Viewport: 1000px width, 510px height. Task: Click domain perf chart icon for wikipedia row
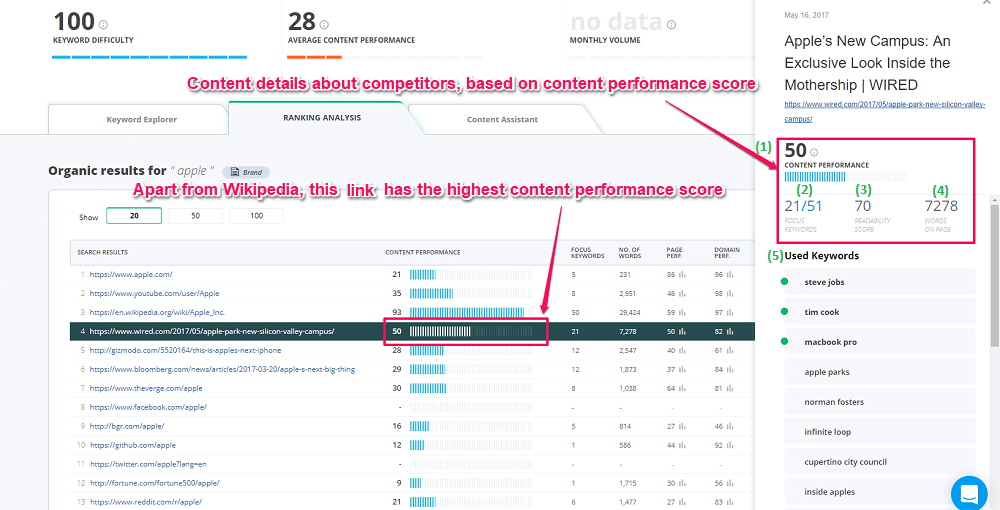click(729, 312)
